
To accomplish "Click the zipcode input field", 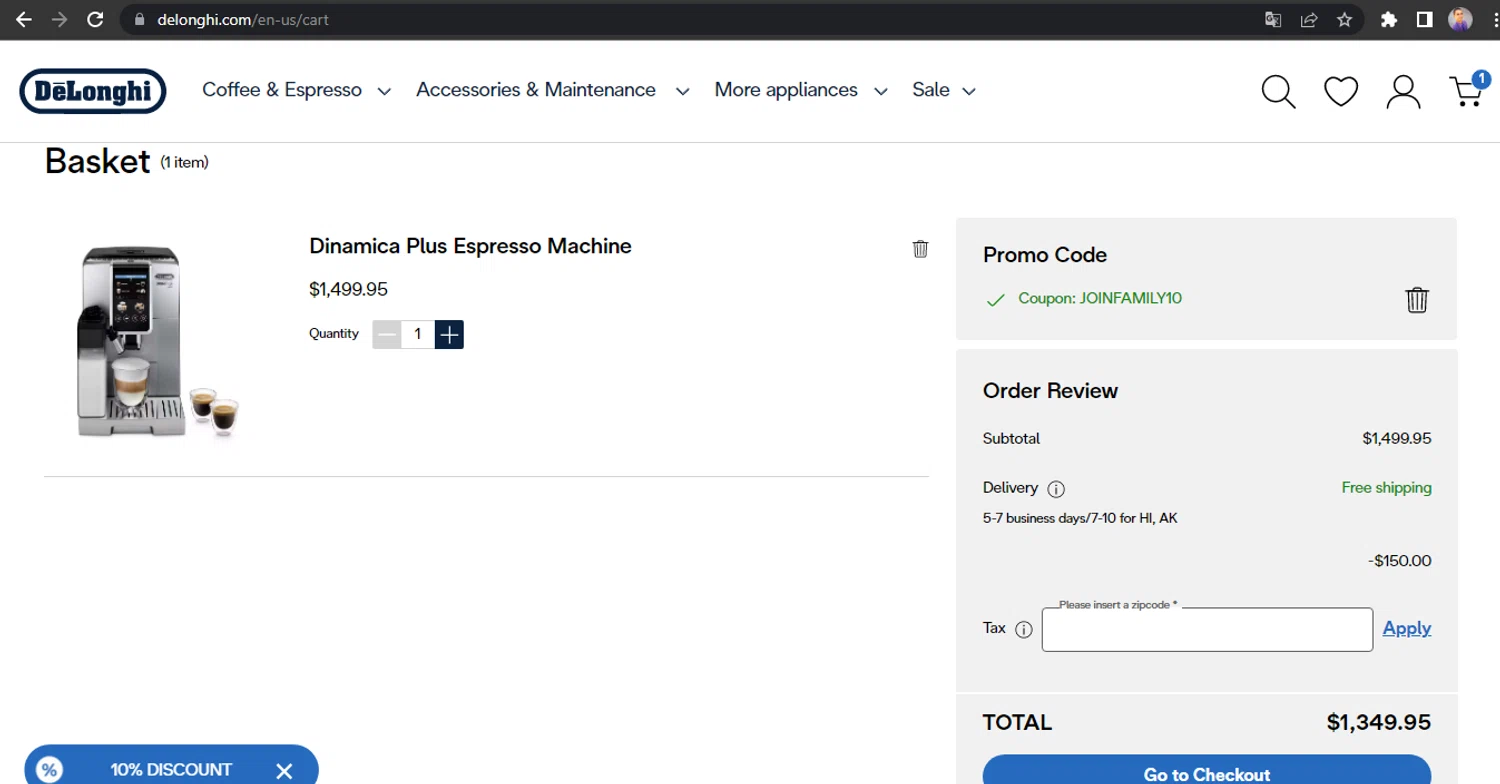I will coord(1207,630).
